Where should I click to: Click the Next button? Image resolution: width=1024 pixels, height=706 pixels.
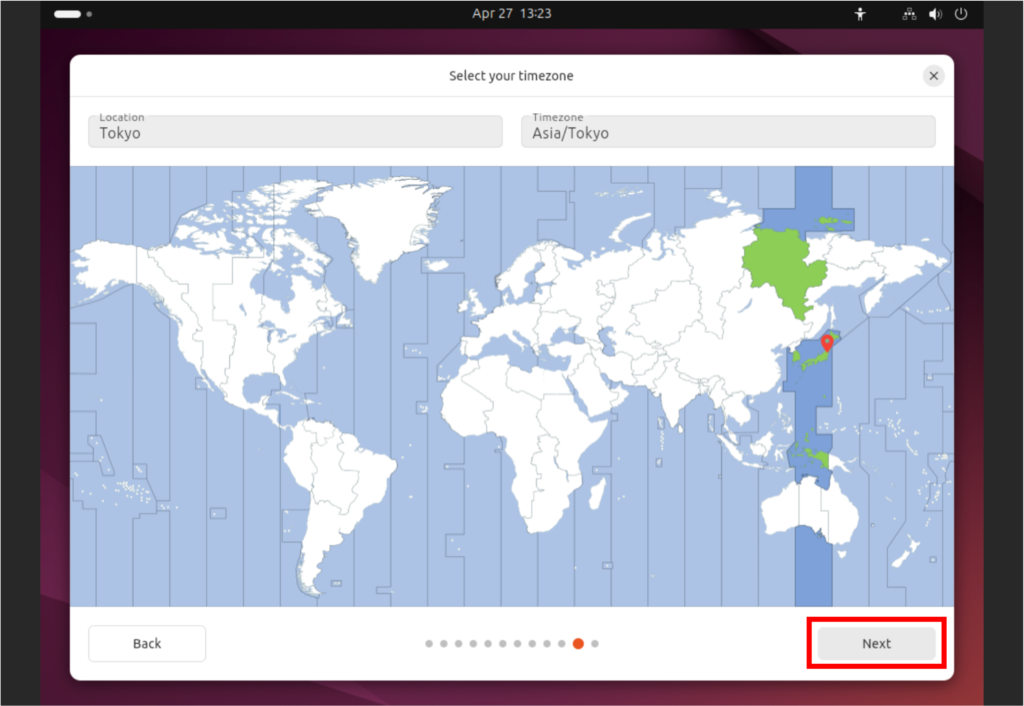pos(876,643)
